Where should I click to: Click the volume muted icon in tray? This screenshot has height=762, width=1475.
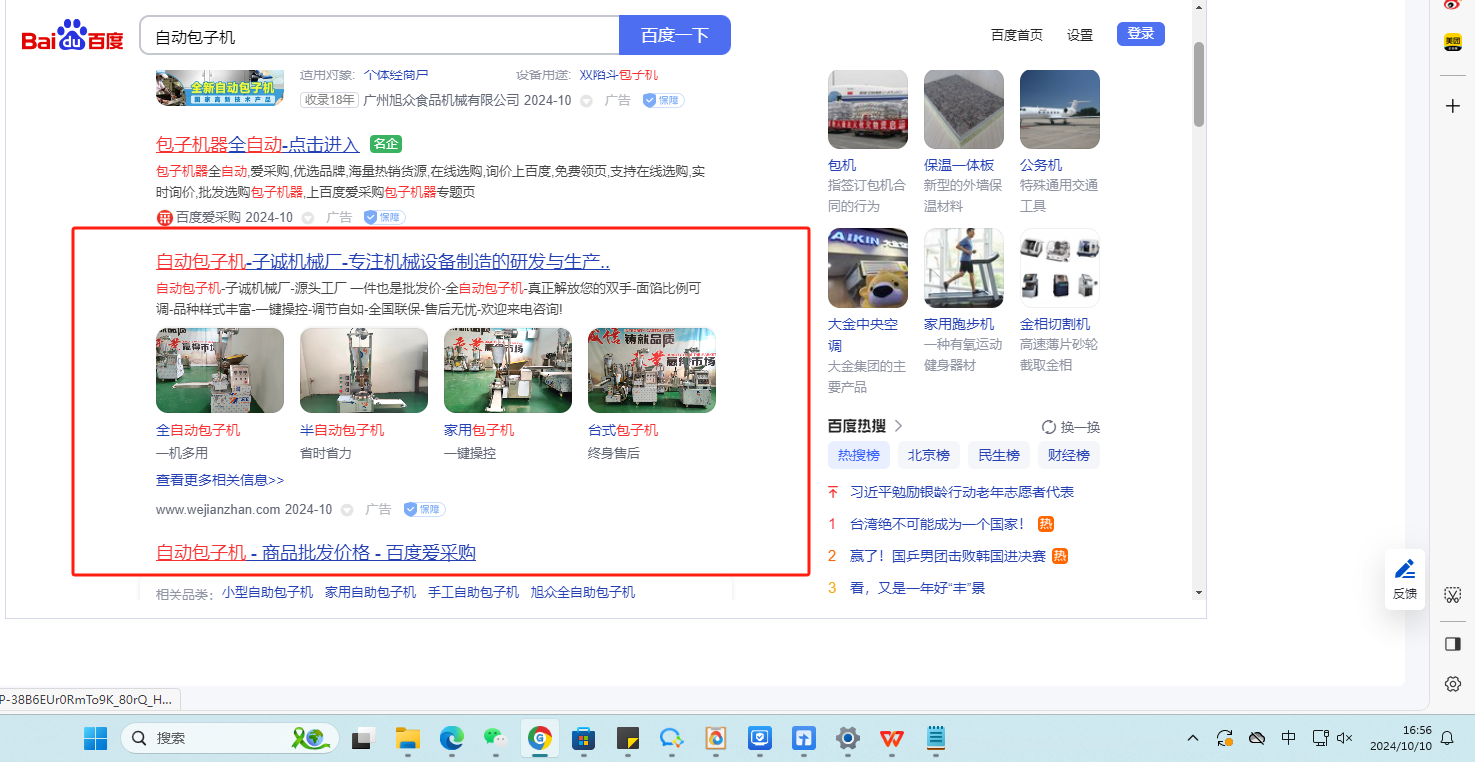coord(1345,738)
